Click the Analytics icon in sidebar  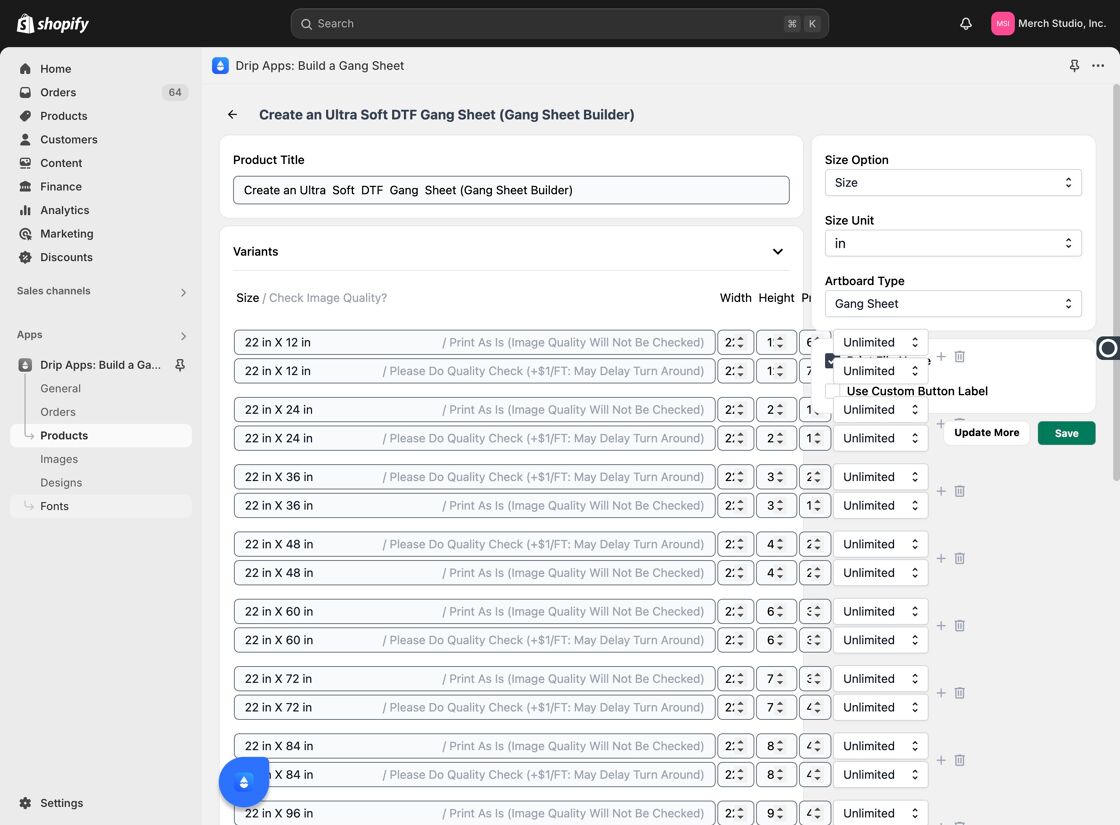pos(25,210)
